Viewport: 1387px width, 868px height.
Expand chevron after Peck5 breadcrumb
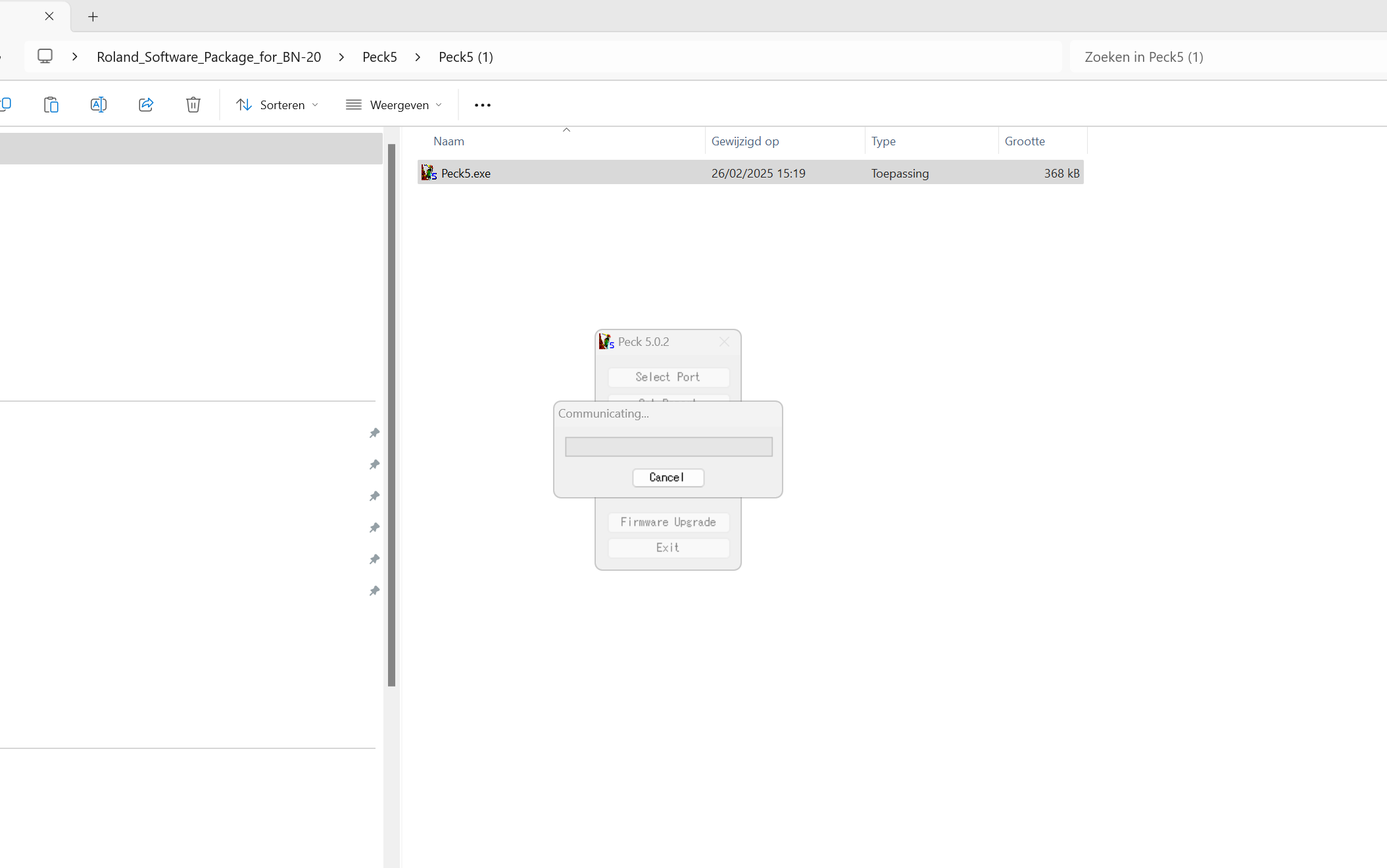point(418,57)
